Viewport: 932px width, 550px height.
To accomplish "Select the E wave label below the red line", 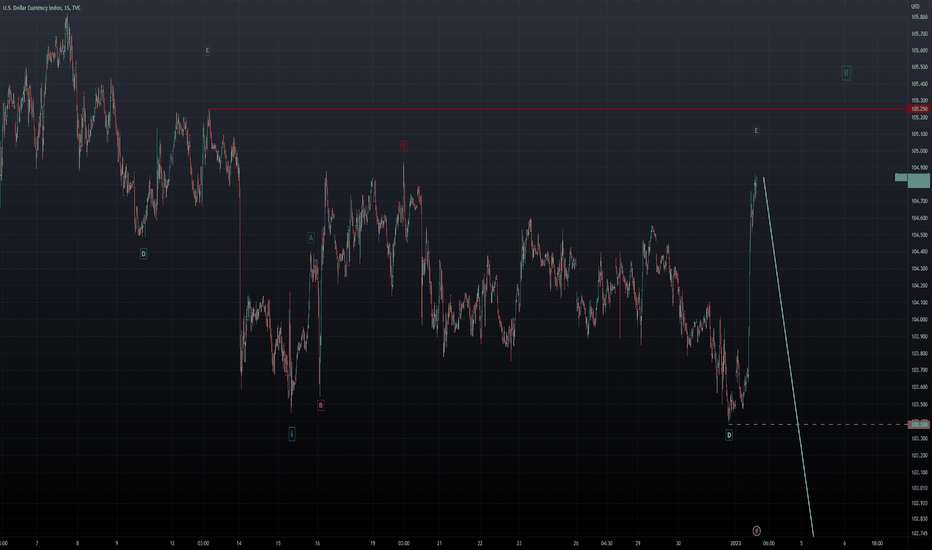I will point(756,130).
